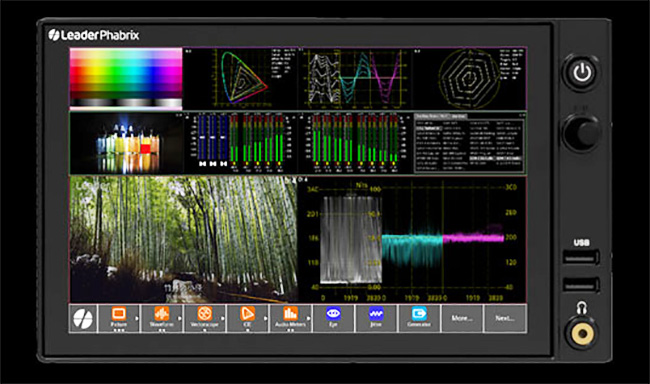Switch to the second tab in status panel
The width and height of the screenshot is (650, 384).
coord(459,117)
